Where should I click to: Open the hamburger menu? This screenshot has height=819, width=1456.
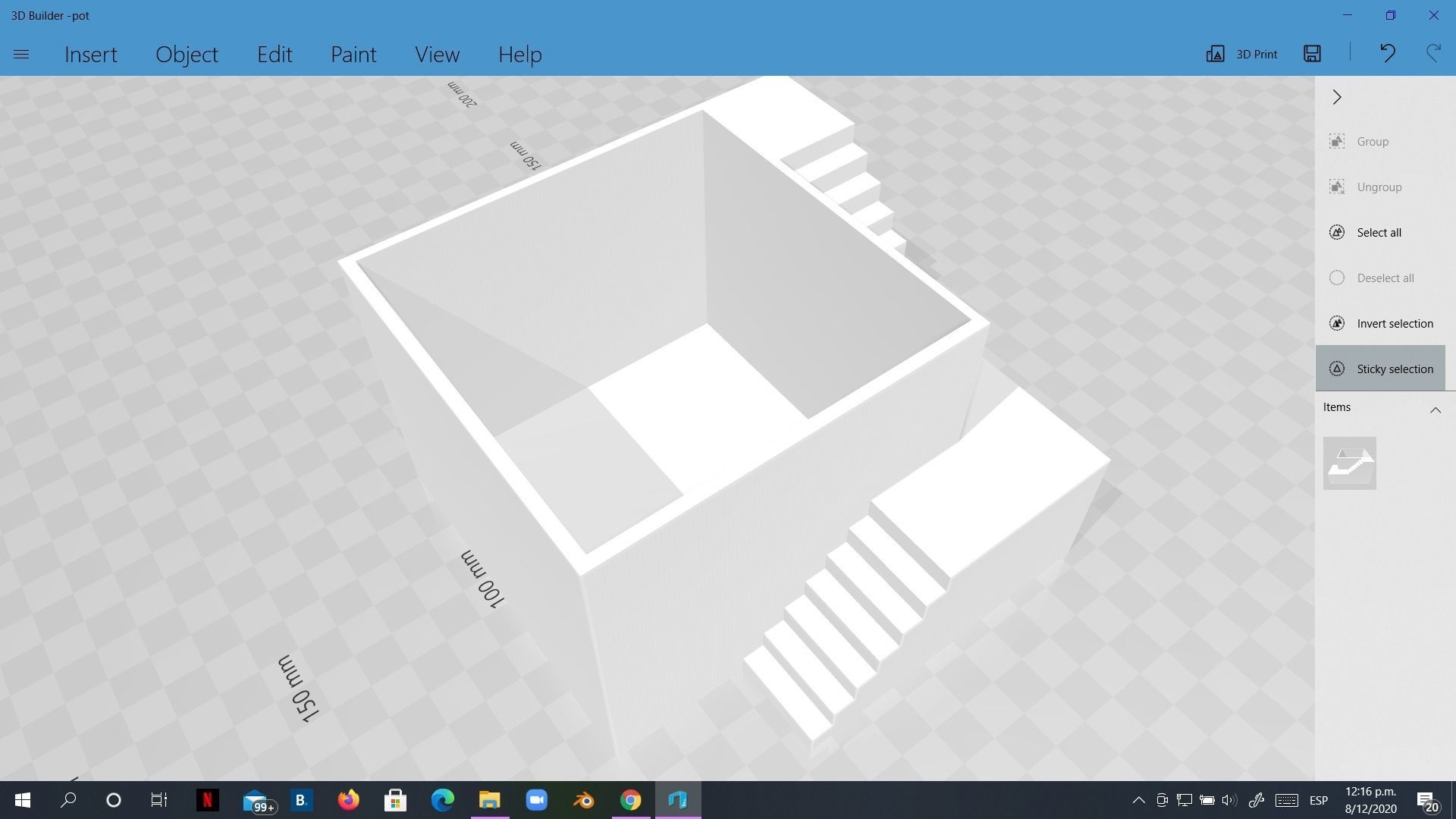(21, 55)
